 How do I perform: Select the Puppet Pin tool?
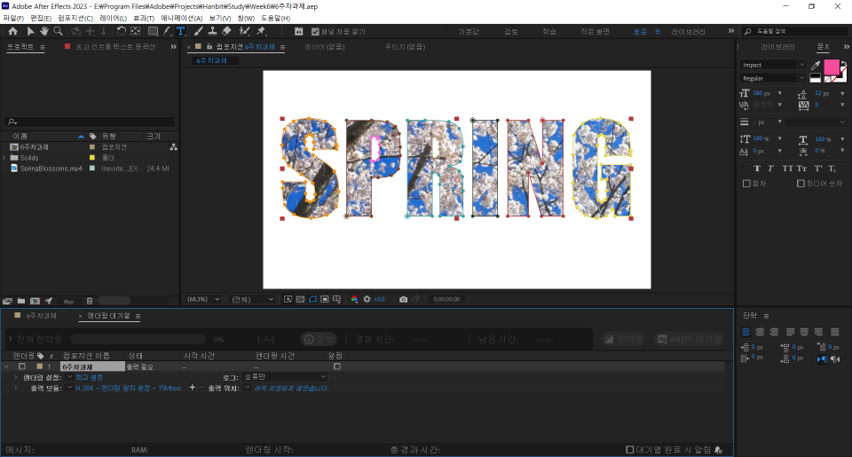261,32
